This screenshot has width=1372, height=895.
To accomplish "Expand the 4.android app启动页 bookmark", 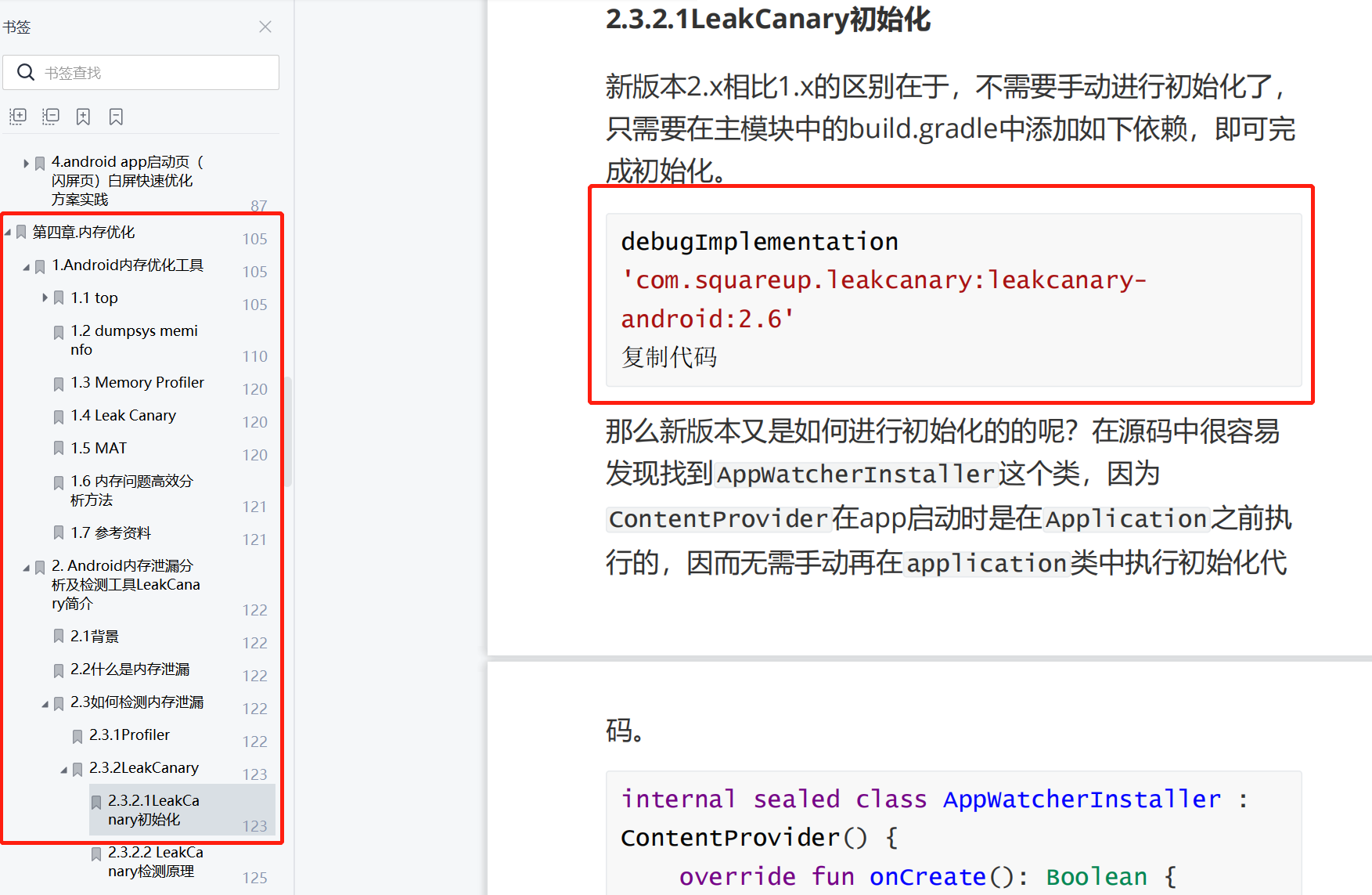I will coord(26,164).
